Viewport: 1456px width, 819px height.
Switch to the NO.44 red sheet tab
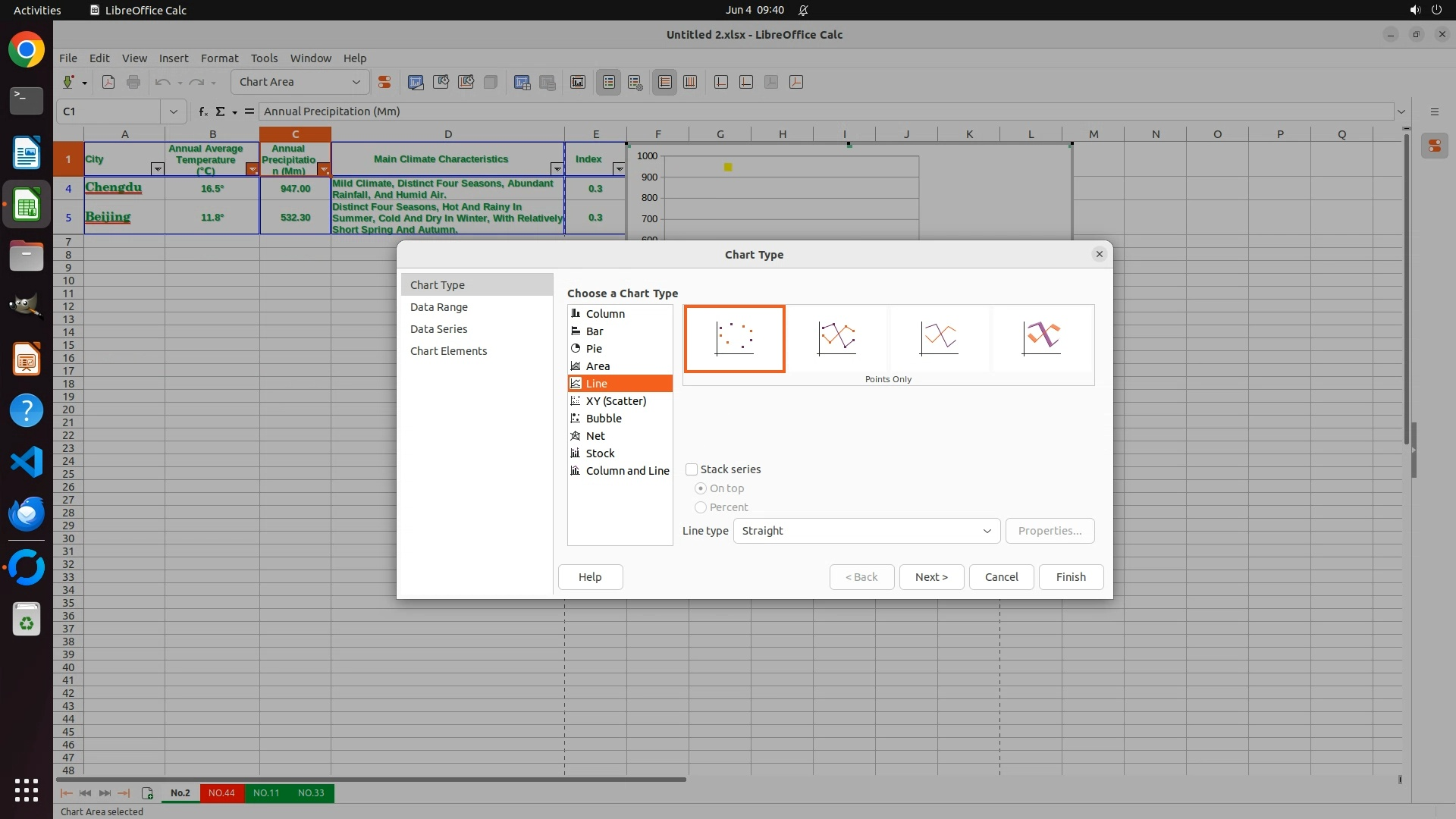[x=221, y=793]
